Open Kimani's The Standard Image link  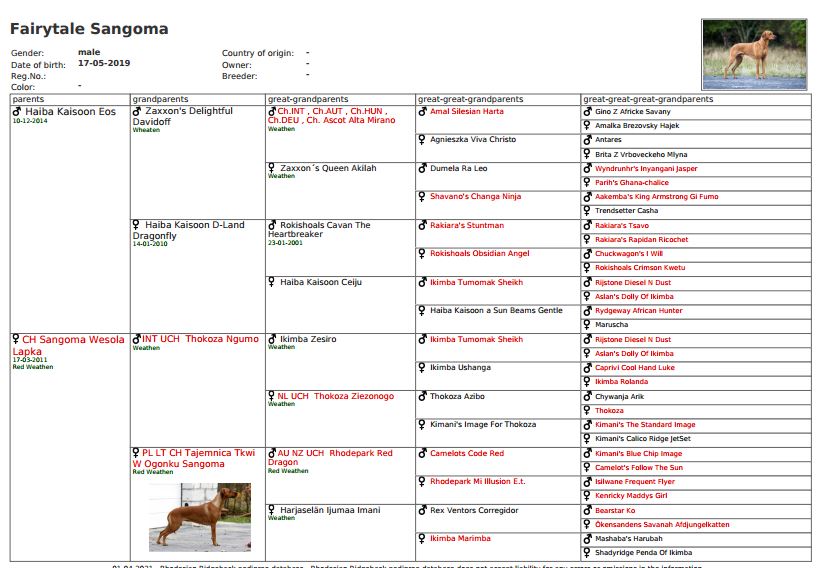[x=645, y=425]
